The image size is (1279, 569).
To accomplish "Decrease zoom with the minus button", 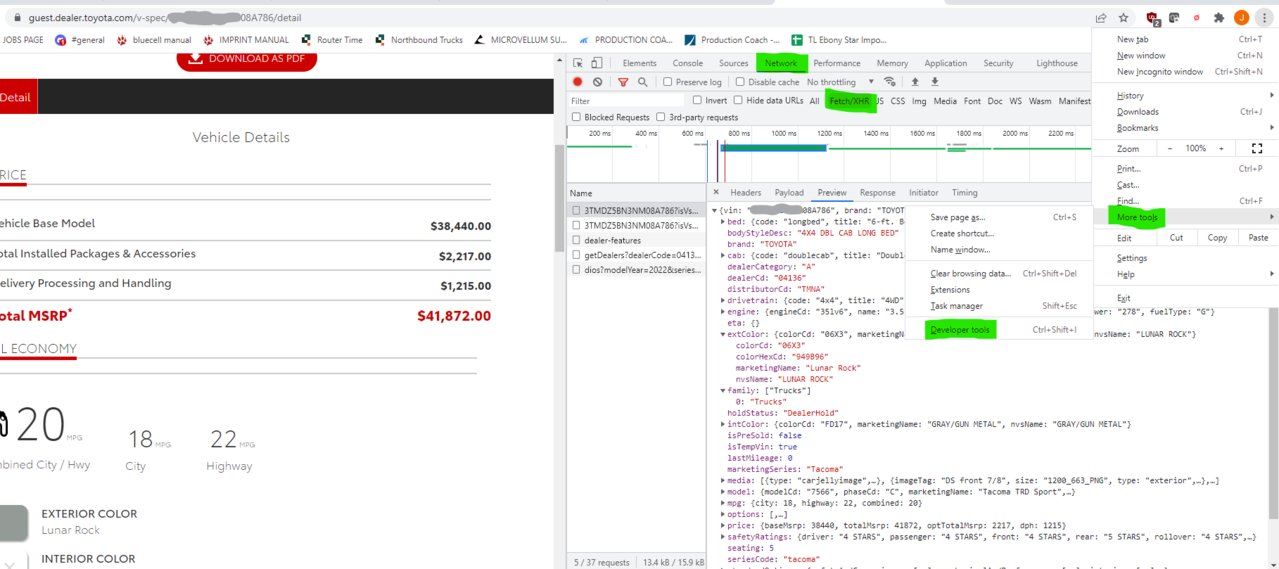I will [1171, 148].
